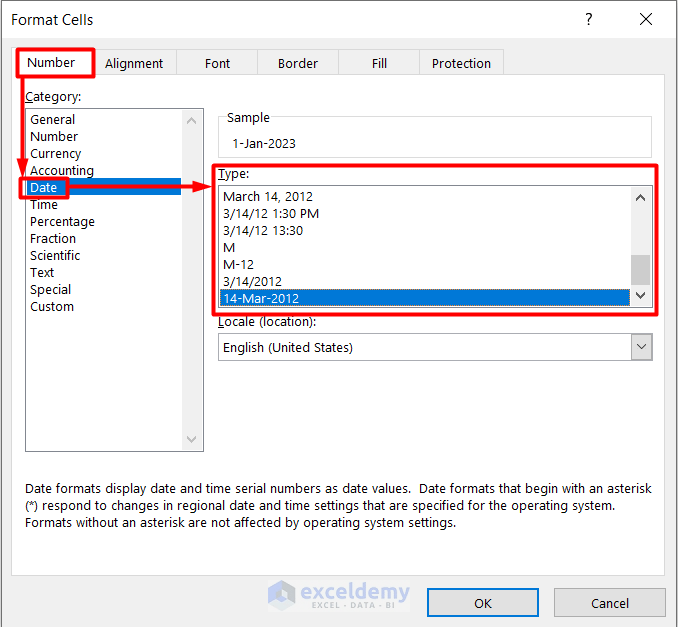Pick the Custom category
This screenshot has height=627, width=678.
click(x=104, y=307)
